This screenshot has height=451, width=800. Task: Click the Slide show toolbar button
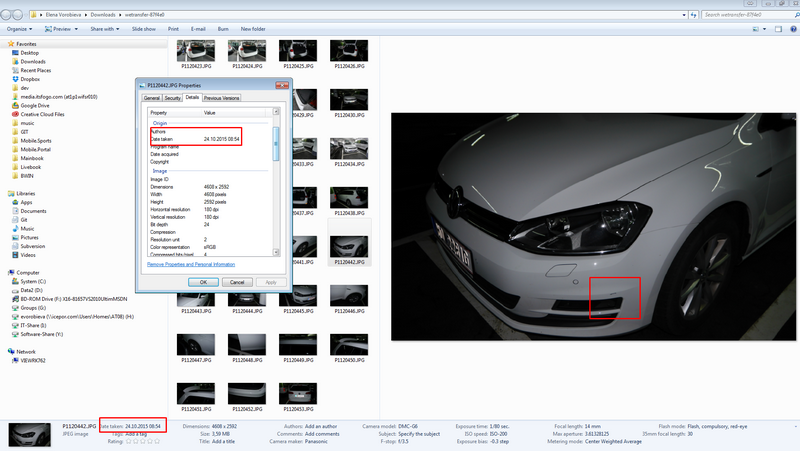tap(143, 29)
